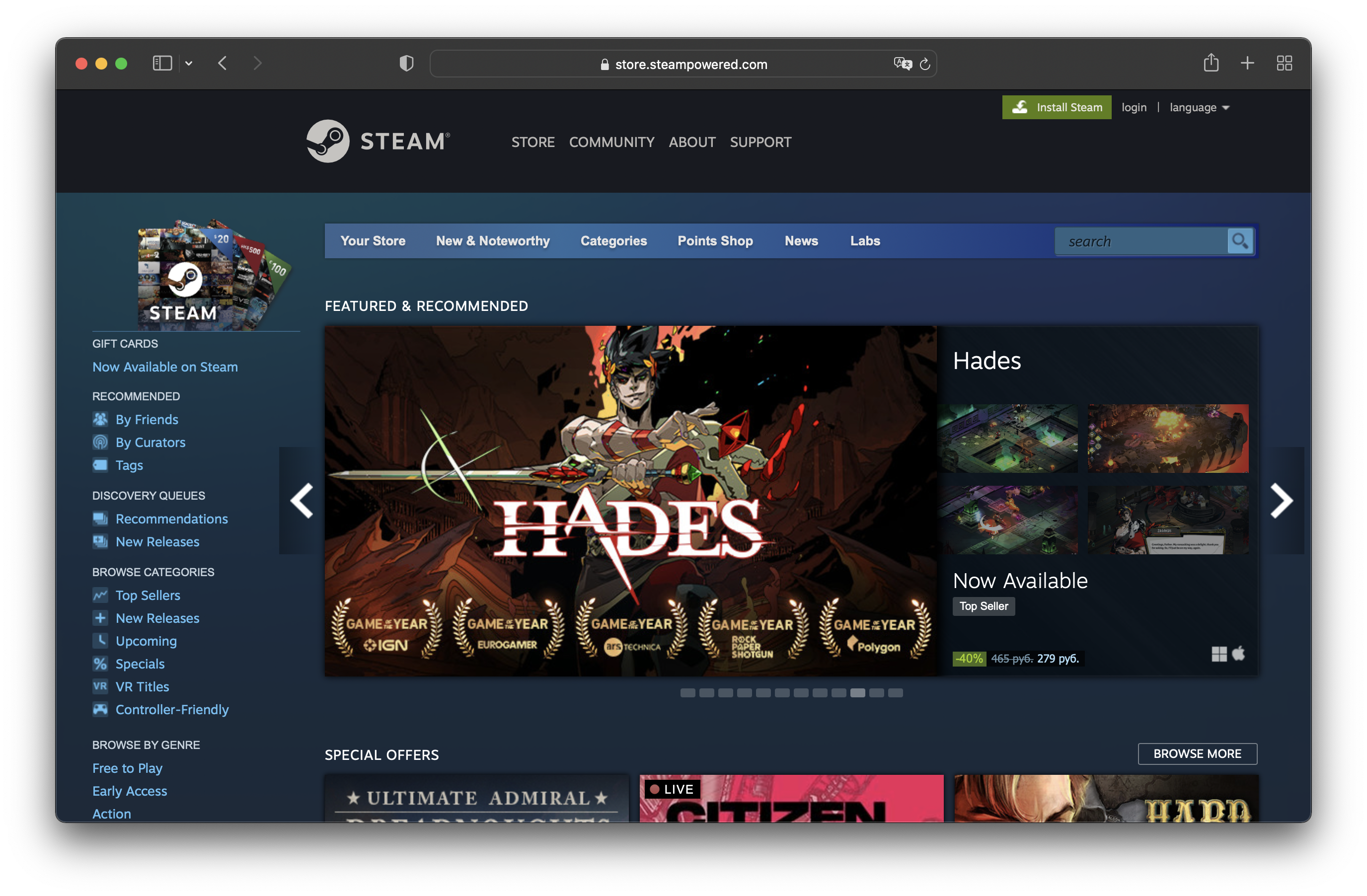Click the Hades featured game thumbnail
Screen dimensions: 1367x896
click(631, 499)
